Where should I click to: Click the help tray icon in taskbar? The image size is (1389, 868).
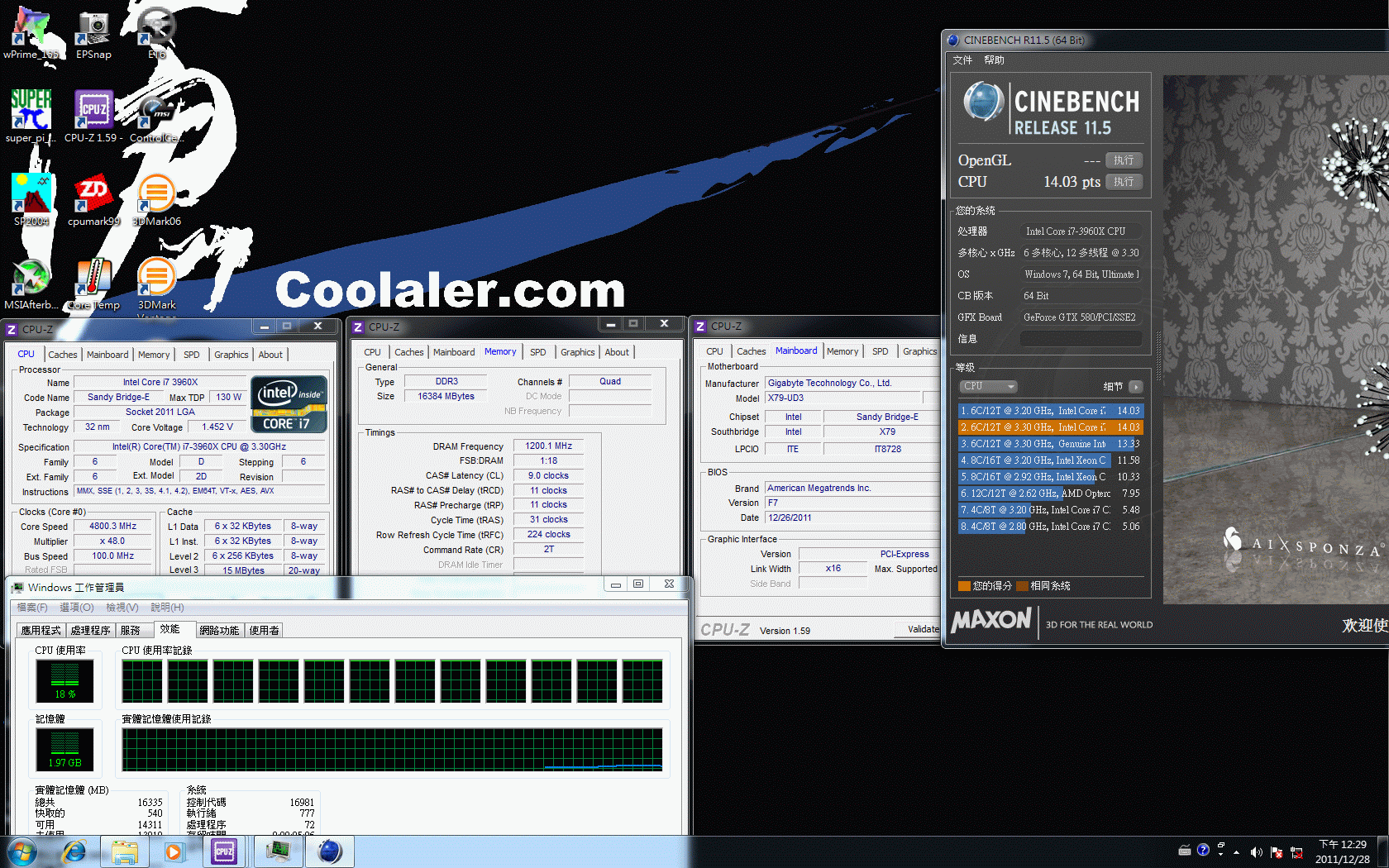point(1203,850)
